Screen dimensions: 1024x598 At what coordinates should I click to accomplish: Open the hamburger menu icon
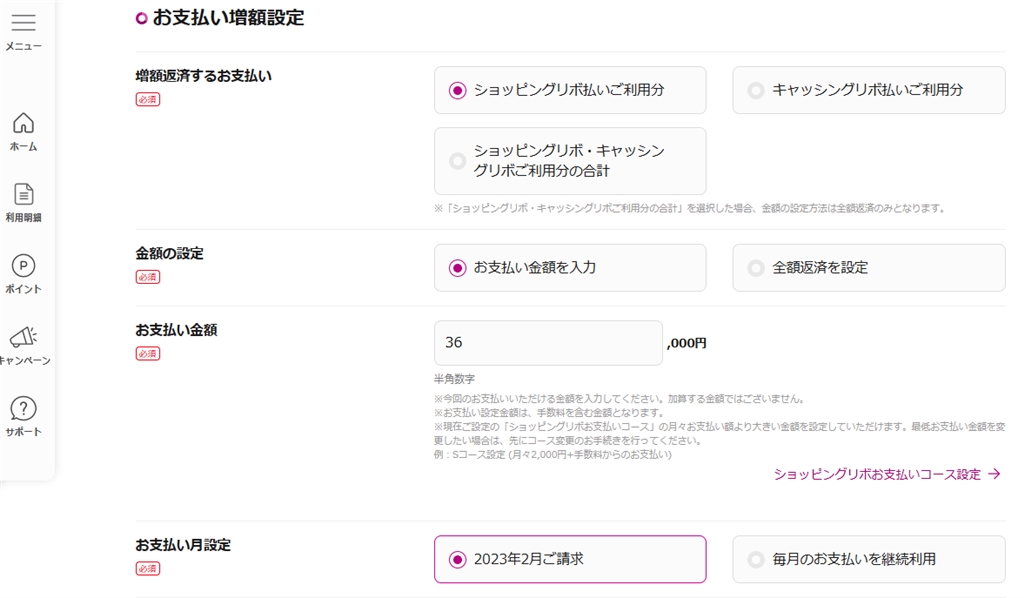23,23
